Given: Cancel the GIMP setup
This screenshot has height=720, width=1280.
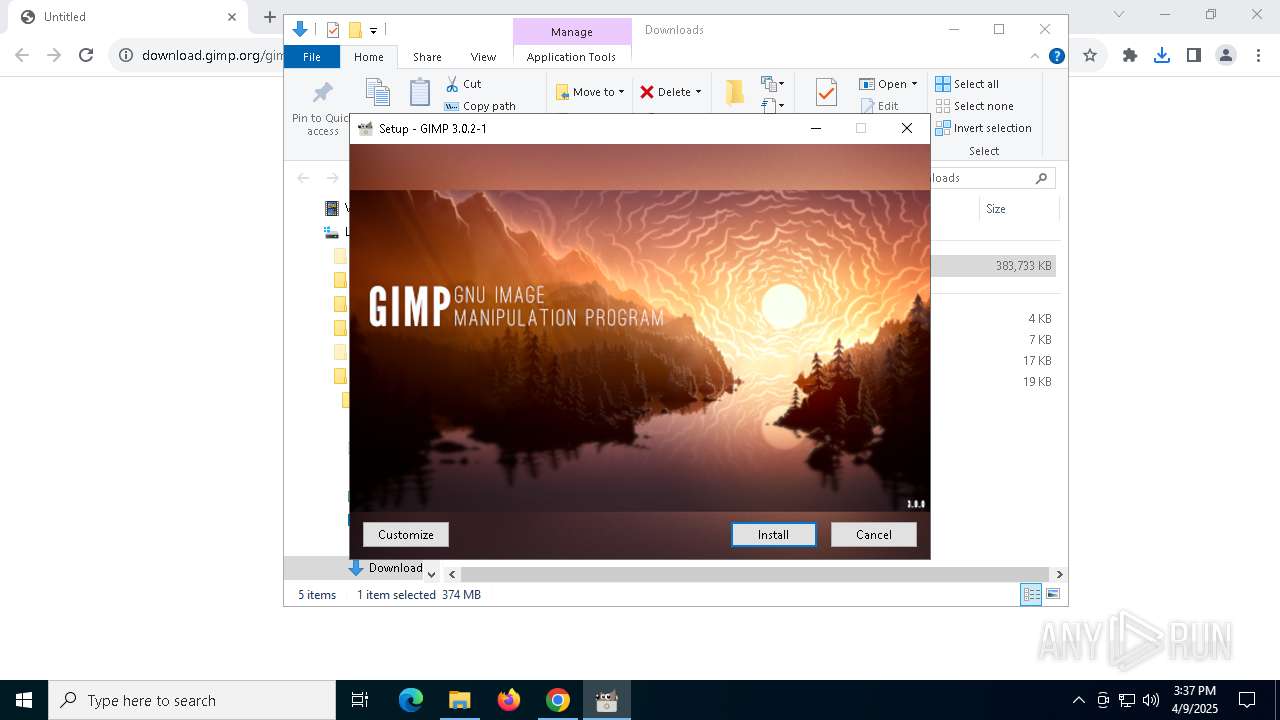Looking at the screenshot, I should [873, 535].
